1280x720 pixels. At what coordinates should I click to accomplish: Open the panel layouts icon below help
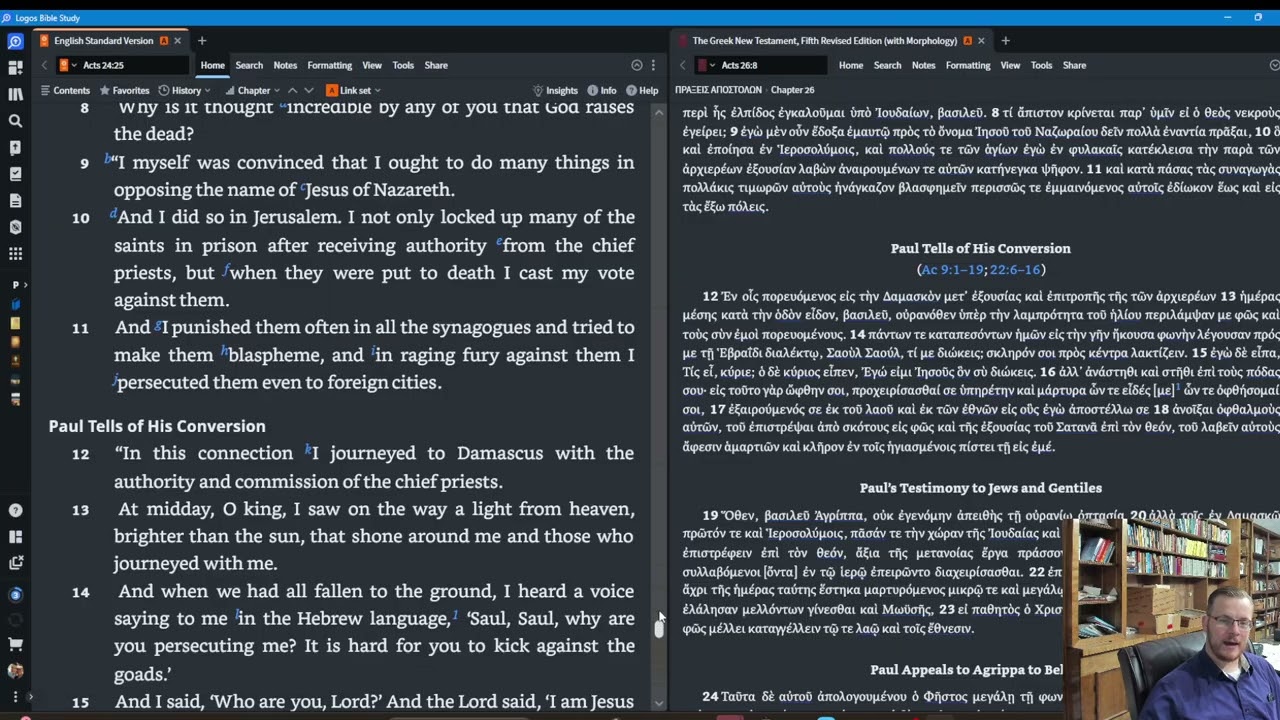coord(15,536)
